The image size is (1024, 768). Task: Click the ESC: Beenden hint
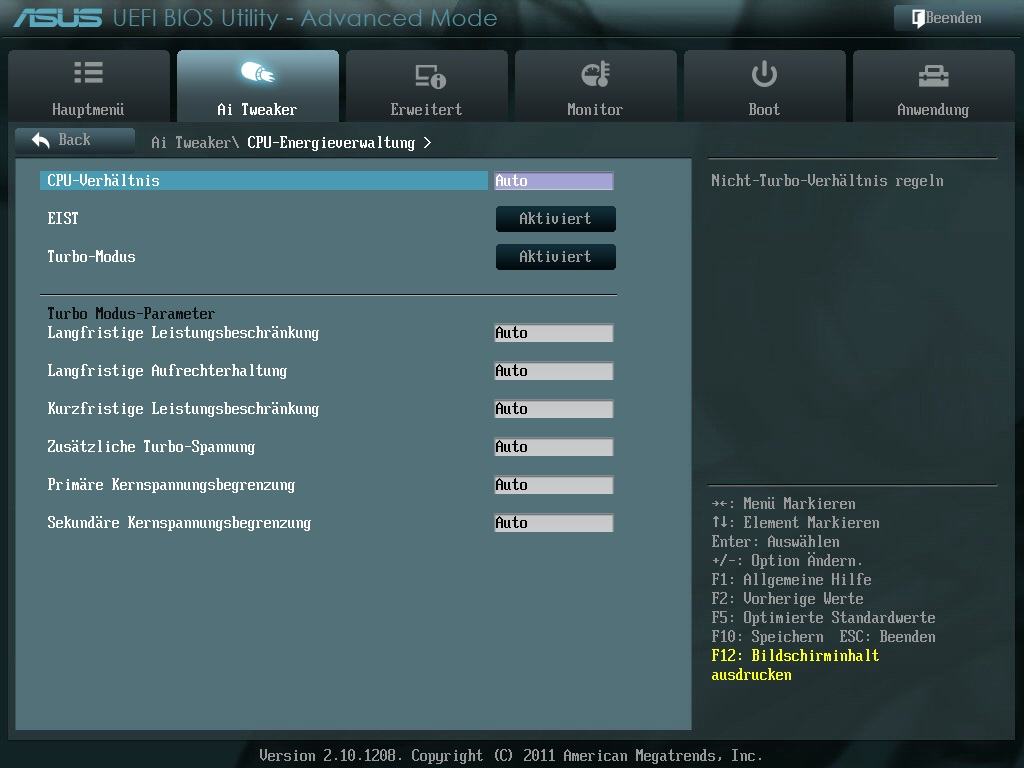pos(888,637)
